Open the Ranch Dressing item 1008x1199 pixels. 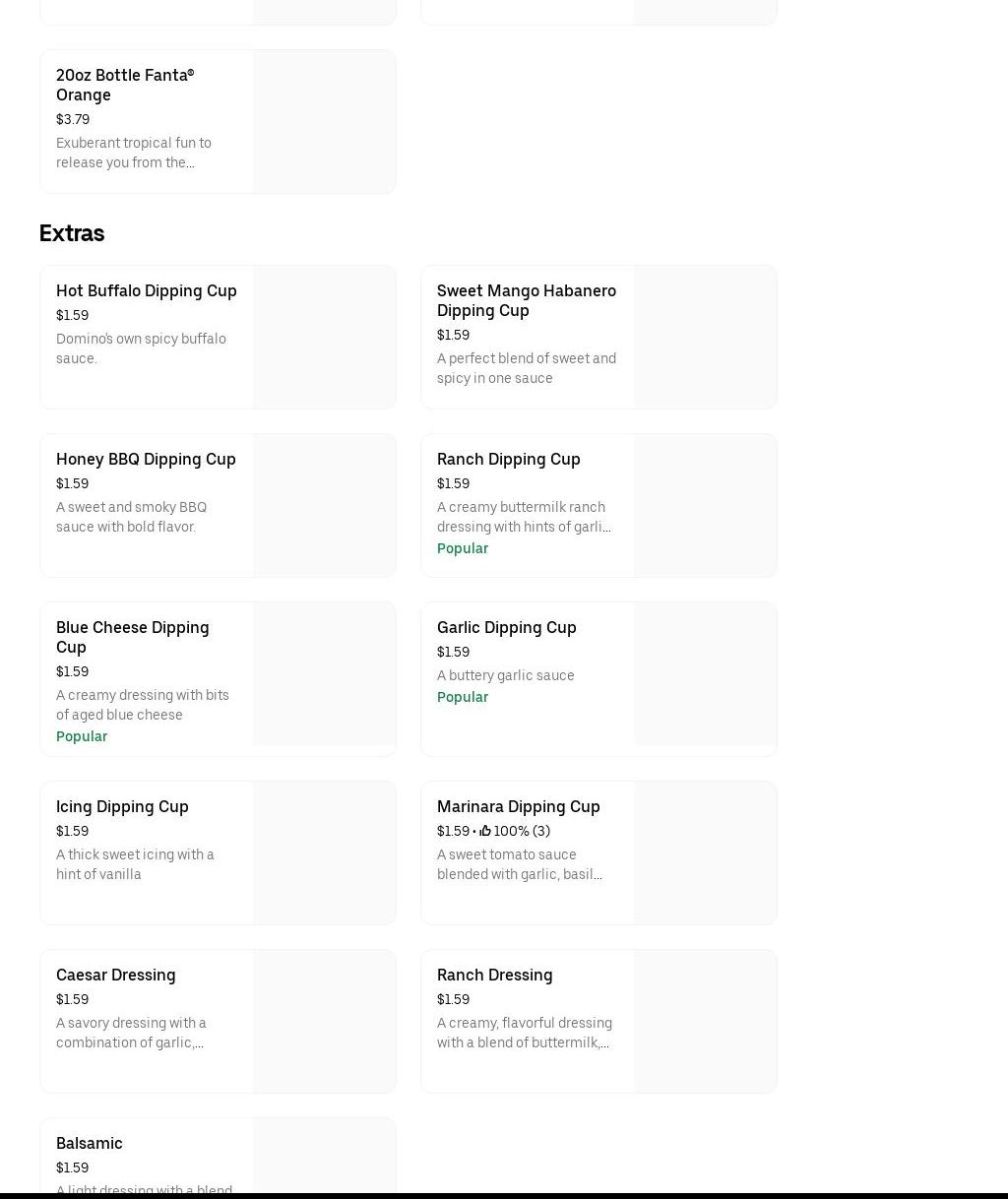[494, 975]
